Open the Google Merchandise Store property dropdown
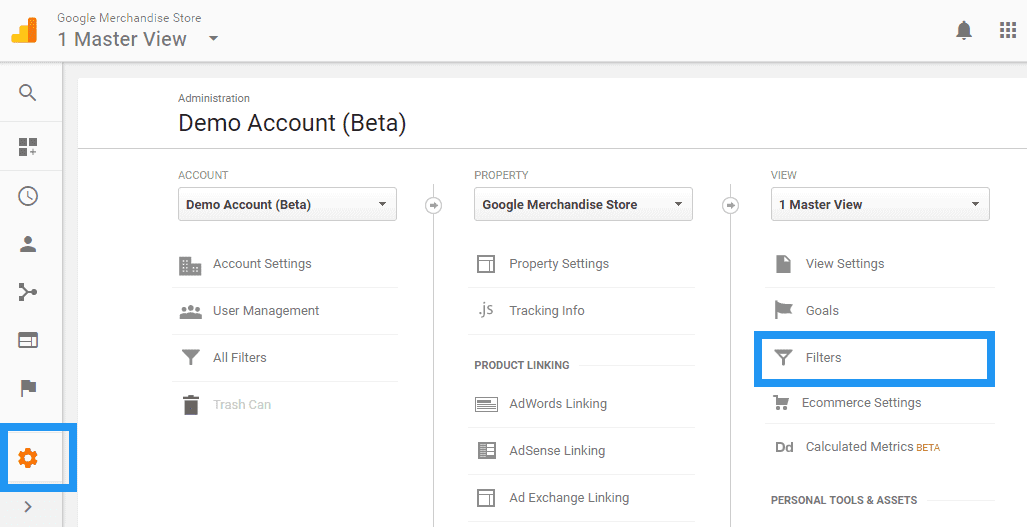Image resolution: width=1027 pixels, height=527 pixels. (583, 204)
